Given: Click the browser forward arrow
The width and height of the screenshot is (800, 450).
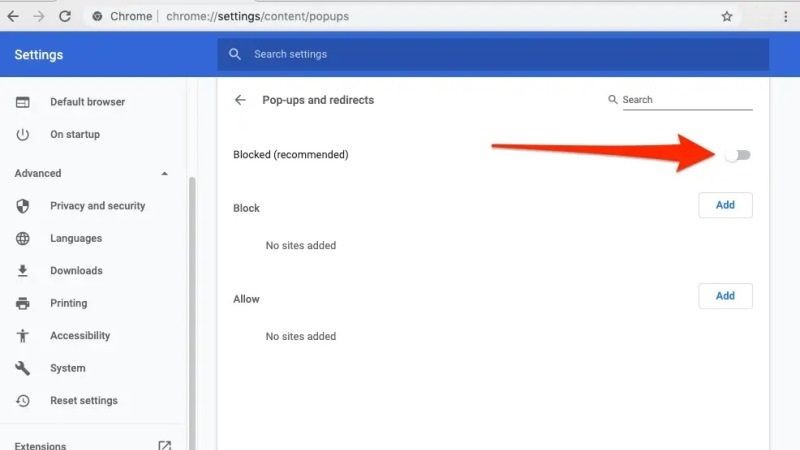Looking at the screenshot, I should 39,16.
